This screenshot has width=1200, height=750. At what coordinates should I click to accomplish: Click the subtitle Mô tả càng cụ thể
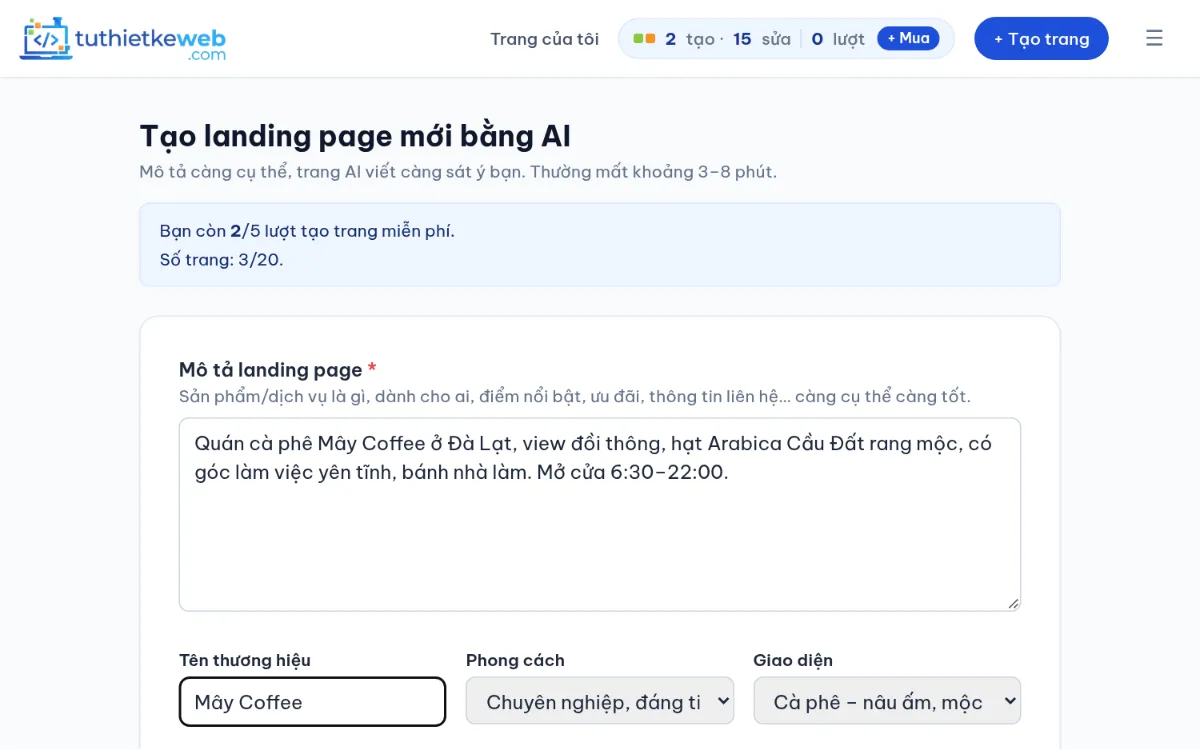(x=458, y=171)
